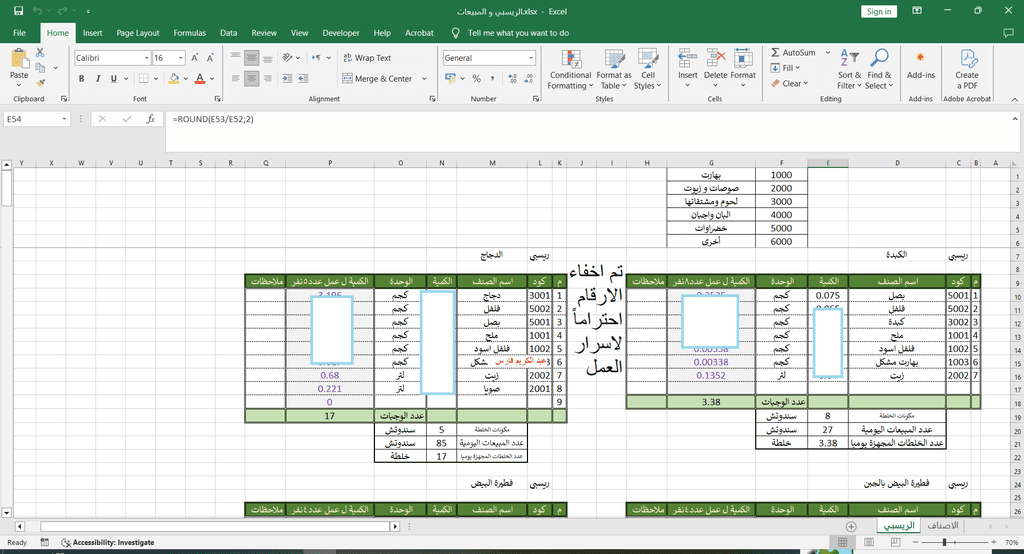Toggle Center horizontal alignment

251,78
